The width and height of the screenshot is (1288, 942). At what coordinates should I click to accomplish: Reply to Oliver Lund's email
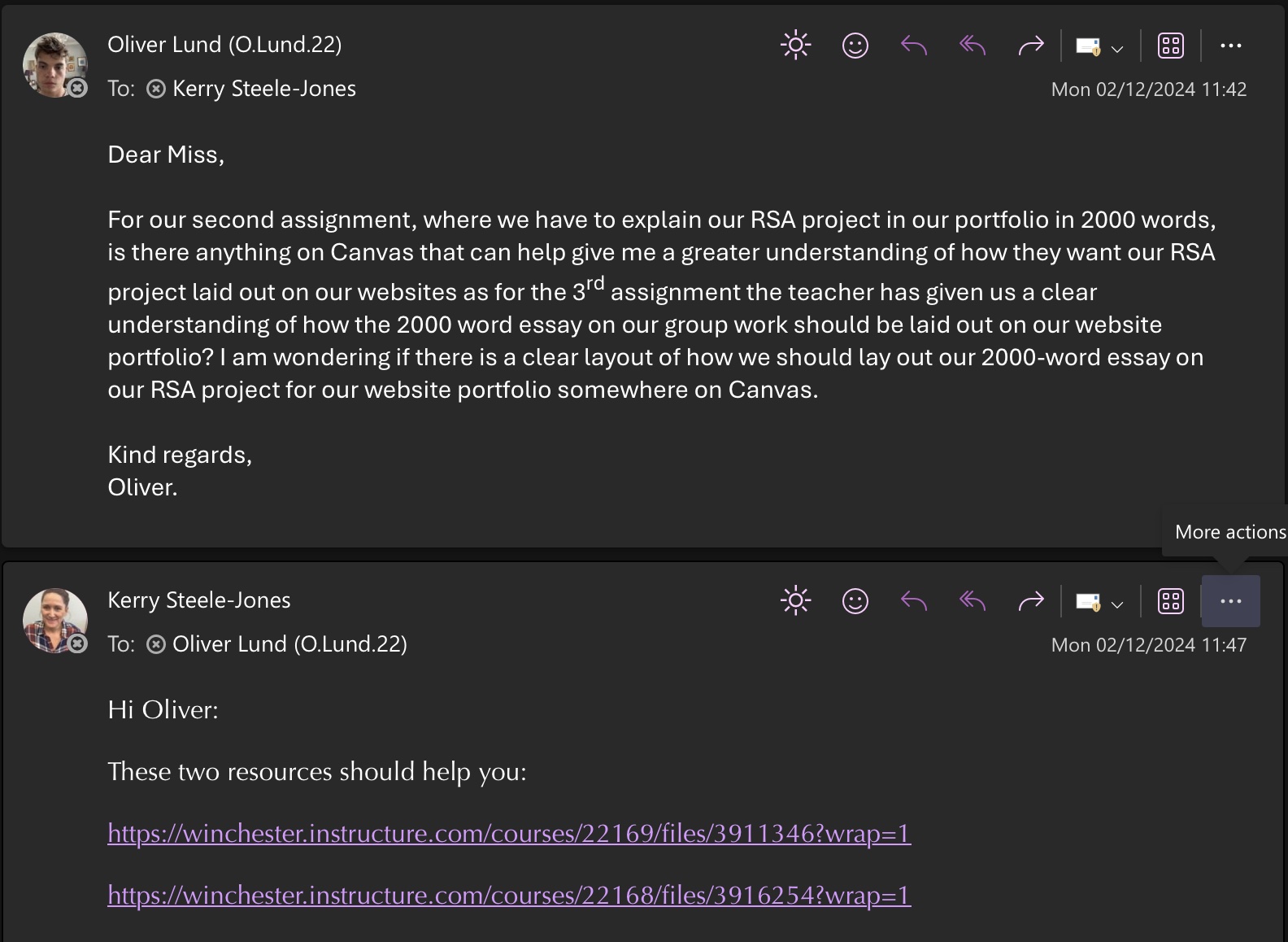[x=914, y=46]
